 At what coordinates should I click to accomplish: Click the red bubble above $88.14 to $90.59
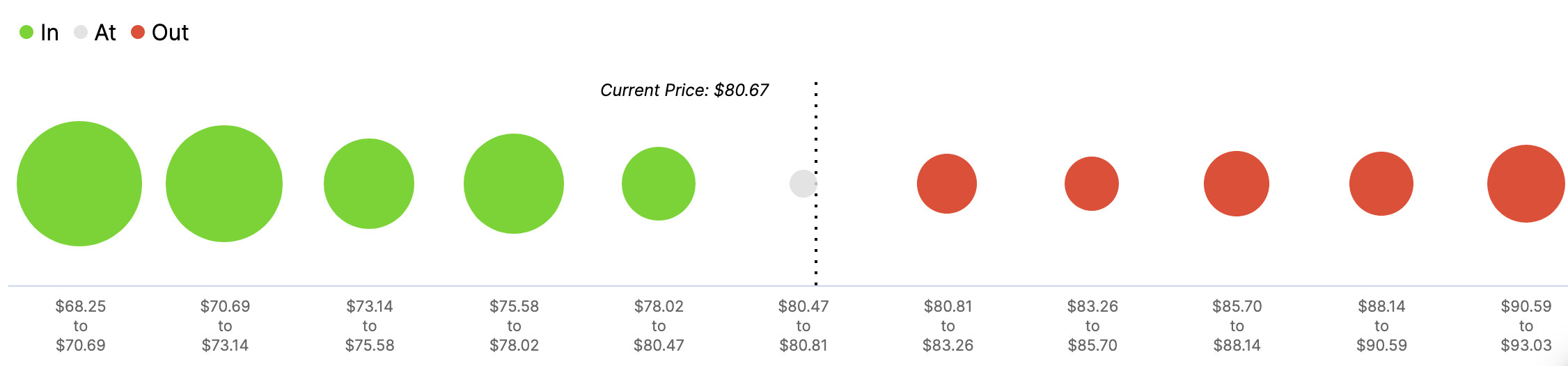(1381, 184)
